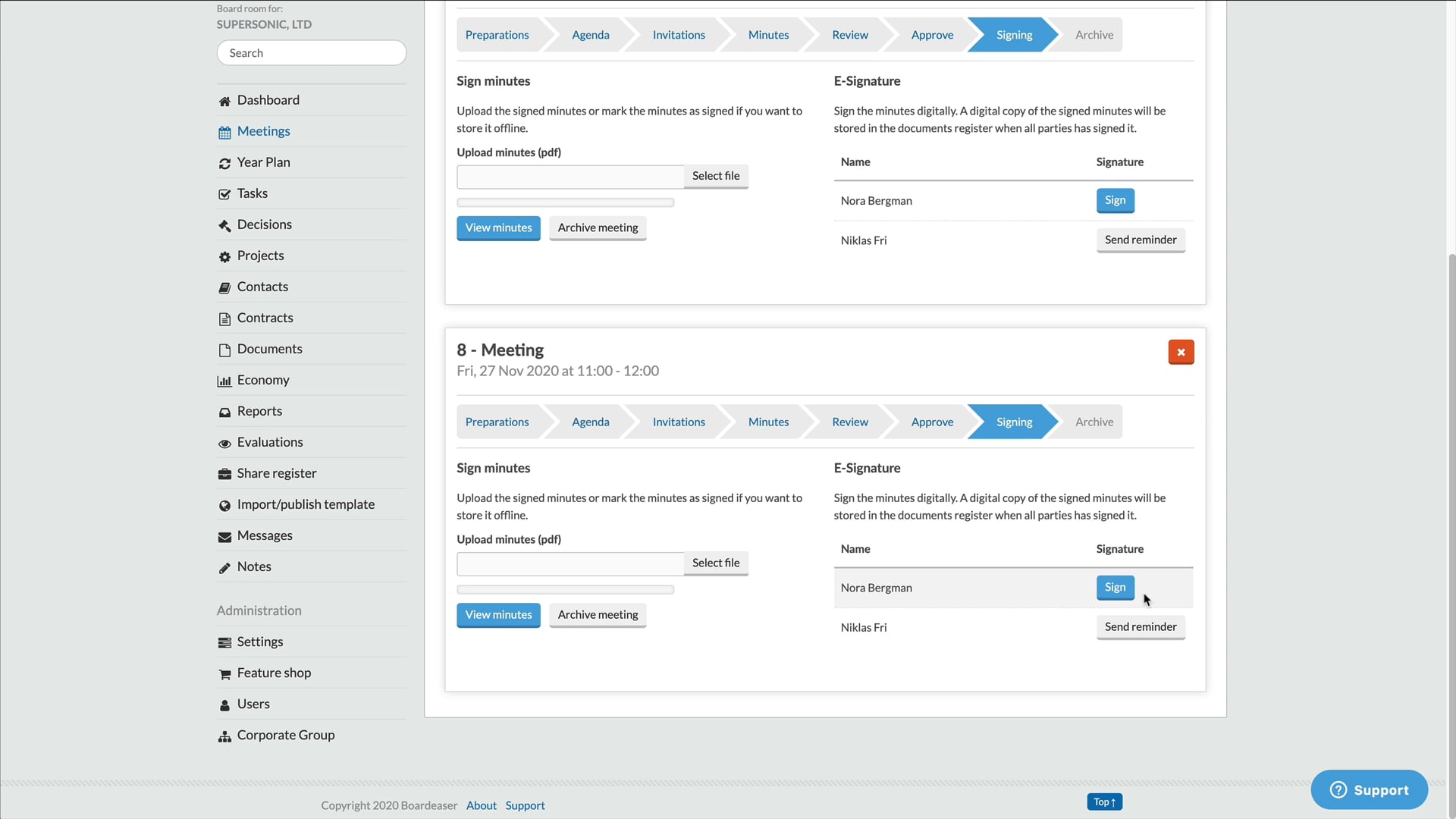
Task: Click the Projects gear icon
Action: pyautogui.click(x=224, y=256)
